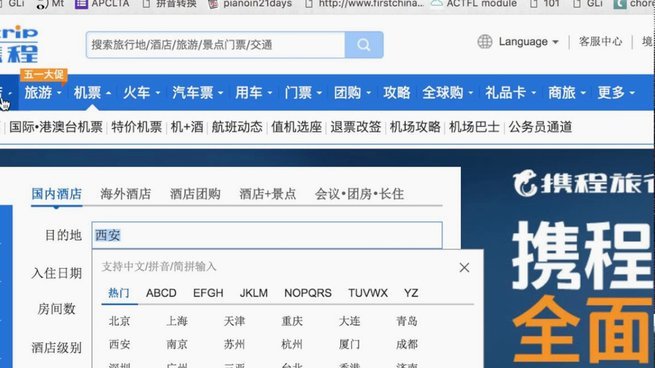Select the 热门 city tab
Screen dimensions: 655x368
[119, 293]
